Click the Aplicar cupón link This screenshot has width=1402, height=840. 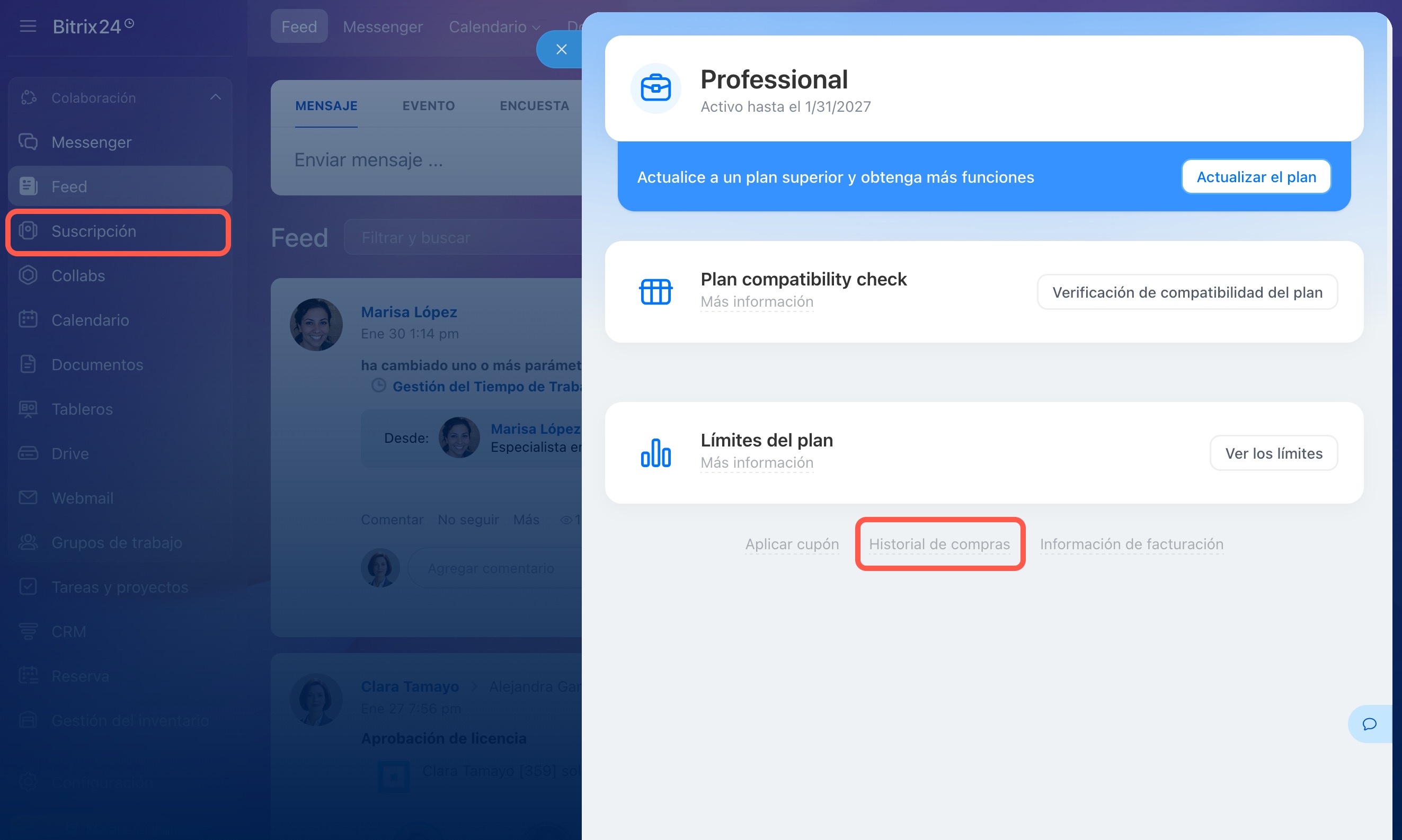(792, 544)
